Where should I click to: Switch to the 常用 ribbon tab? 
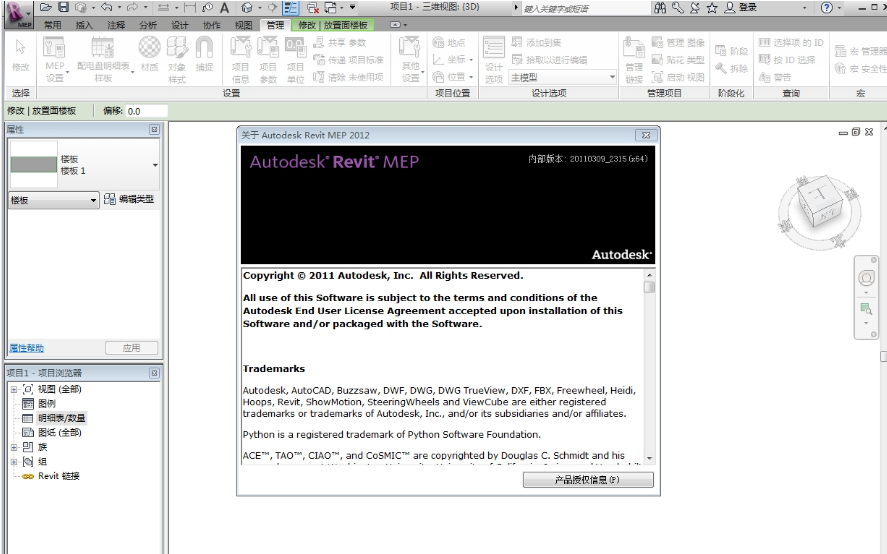[53, 25]
